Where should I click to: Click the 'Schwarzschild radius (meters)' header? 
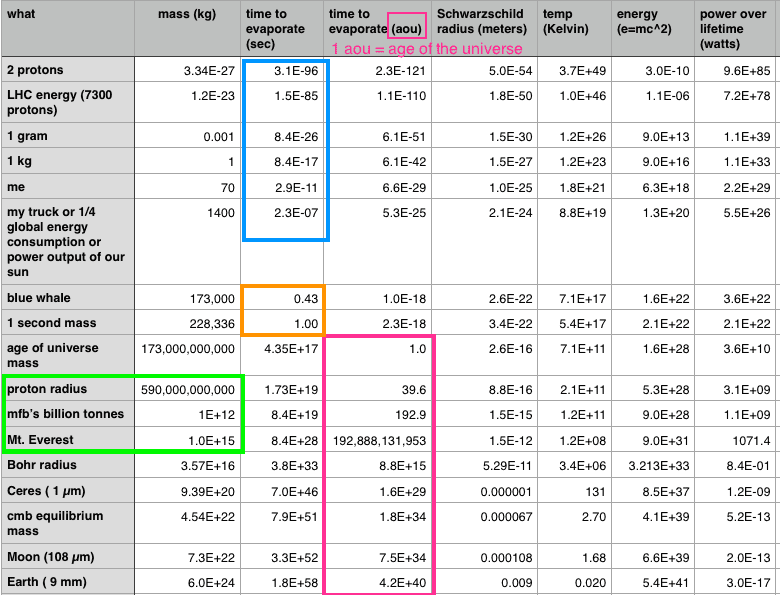pyautogui.click(x=484, y=28)
